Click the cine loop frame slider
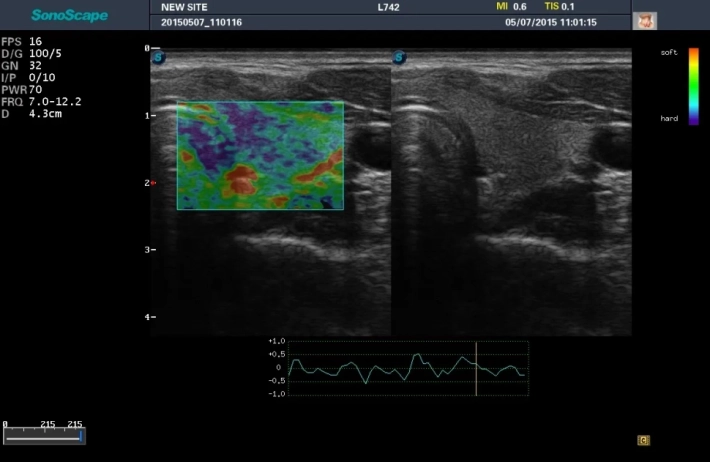 point(44,437)
